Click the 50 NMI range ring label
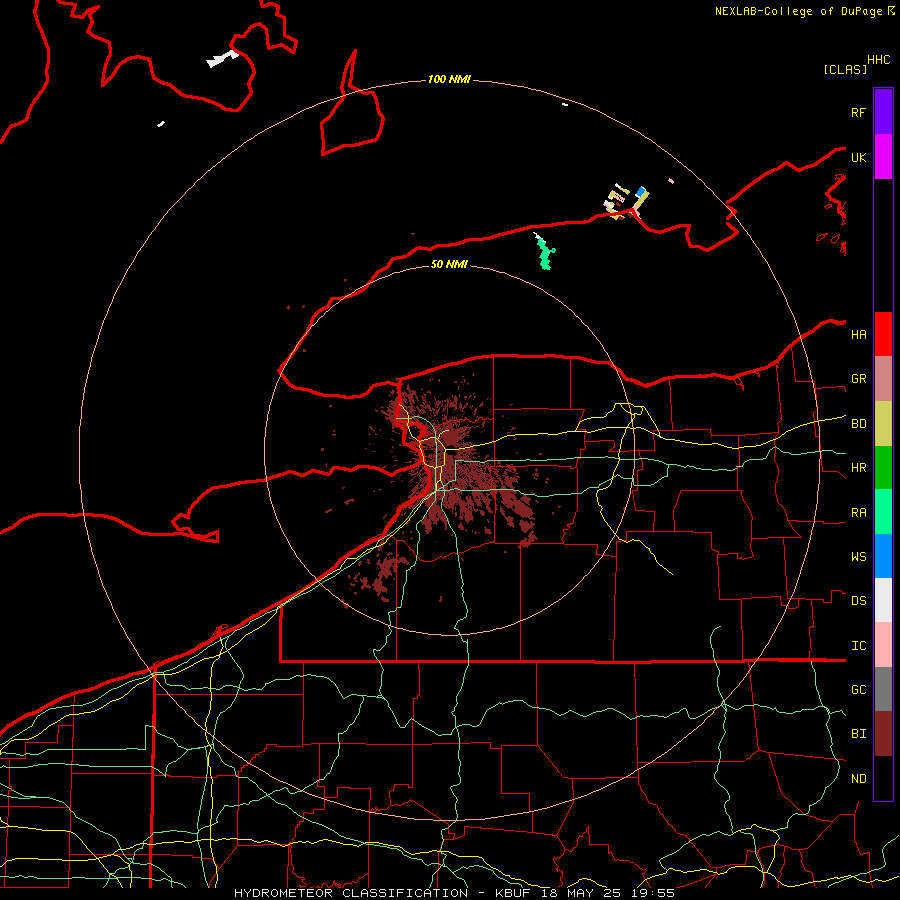The width and height of the screenshot is (900, 900). (449, 264)
